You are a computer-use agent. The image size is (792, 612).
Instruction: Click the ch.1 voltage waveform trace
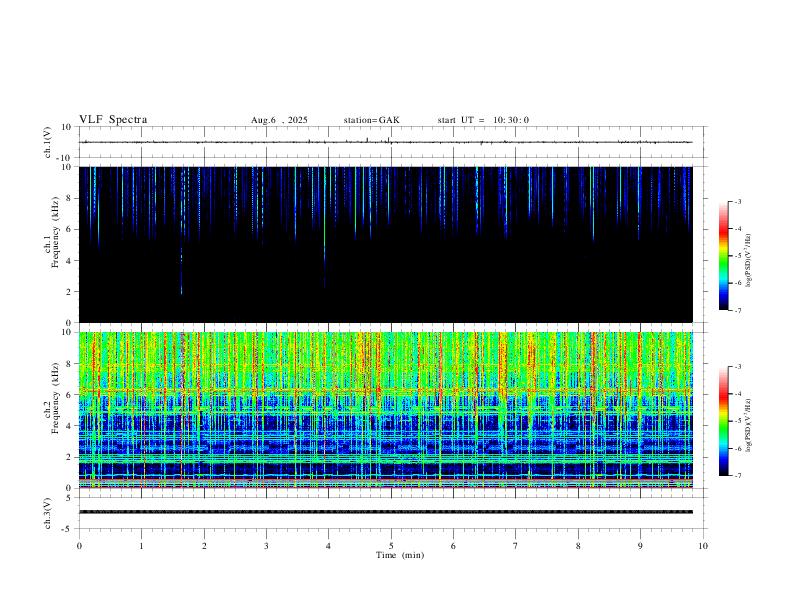(x=385, y=142)
